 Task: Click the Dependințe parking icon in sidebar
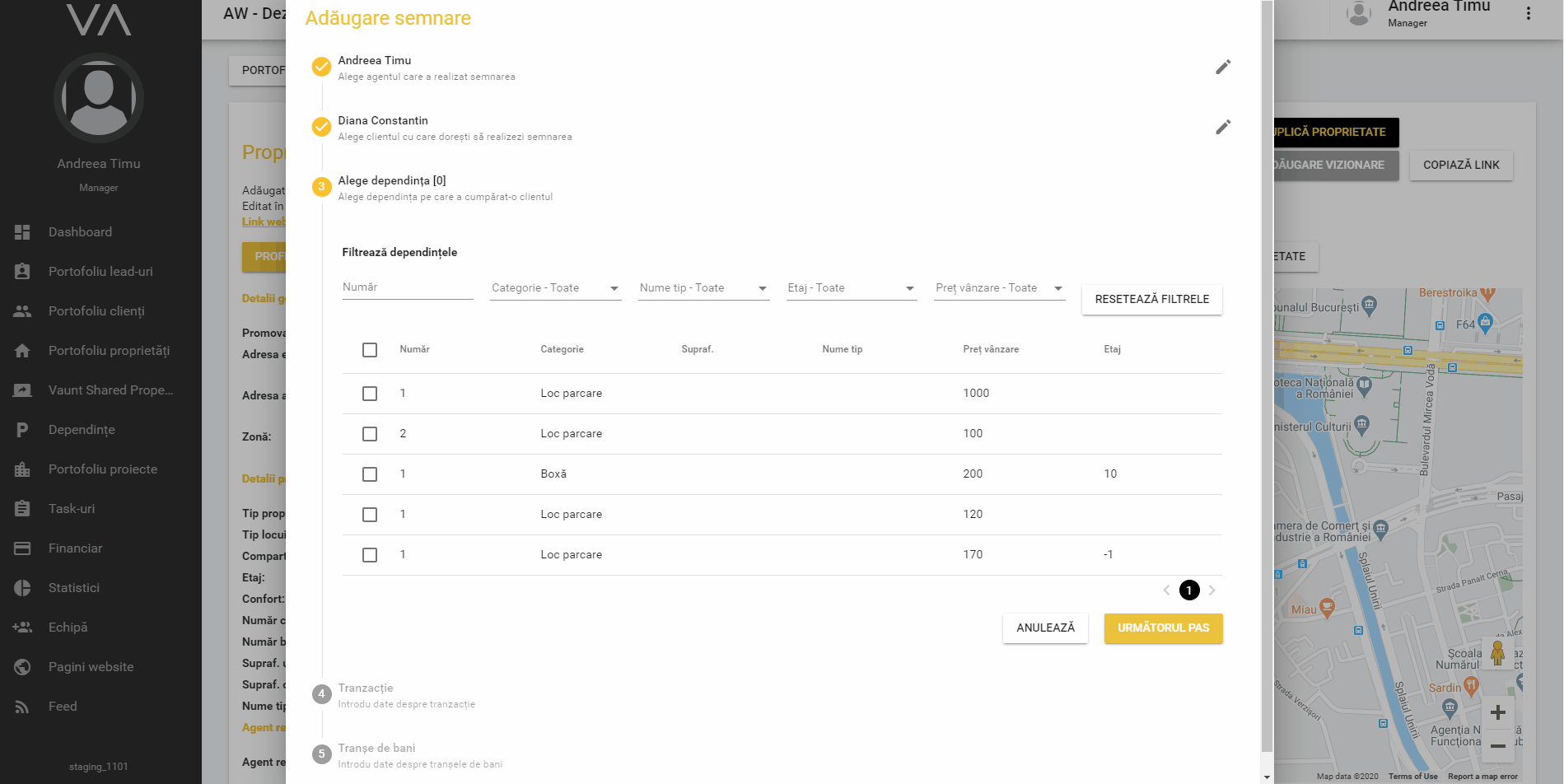[22, 430]
